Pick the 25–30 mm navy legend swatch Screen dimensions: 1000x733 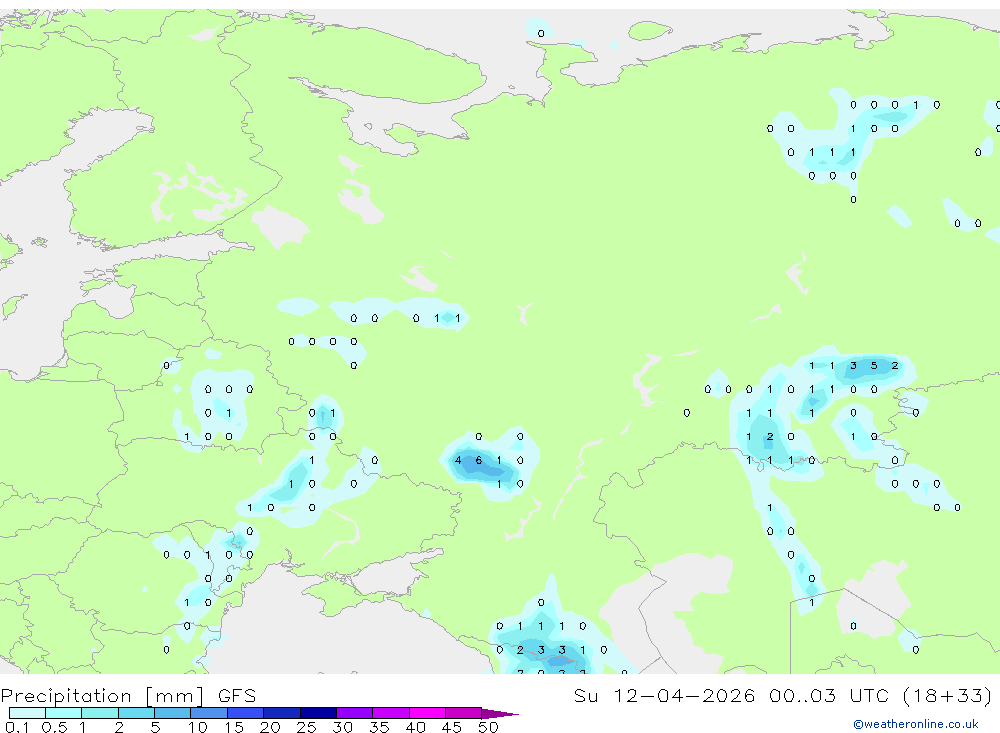318,713
